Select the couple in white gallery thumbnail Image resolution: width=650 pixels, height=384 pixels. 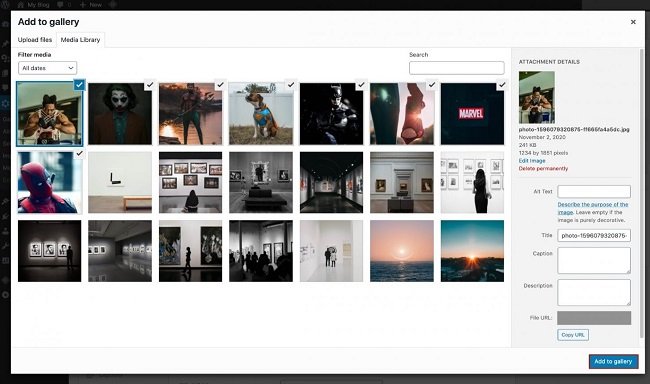click(x=331, y=251)
